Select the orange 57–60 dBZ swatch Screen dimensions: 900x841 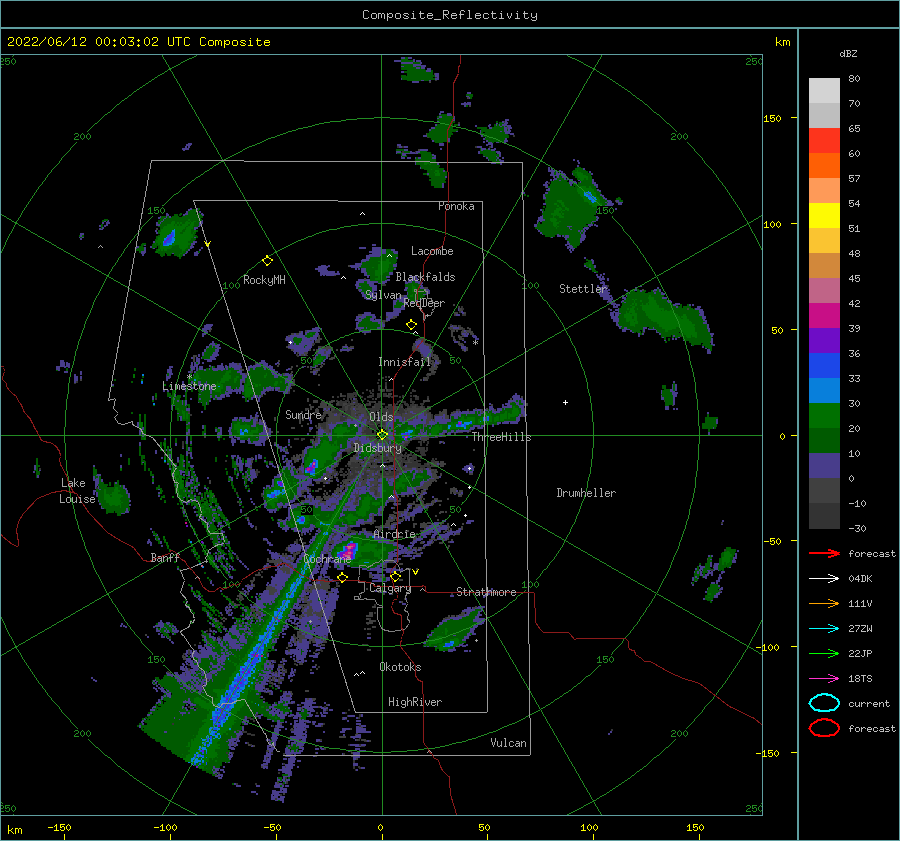(x=824, y=165)
